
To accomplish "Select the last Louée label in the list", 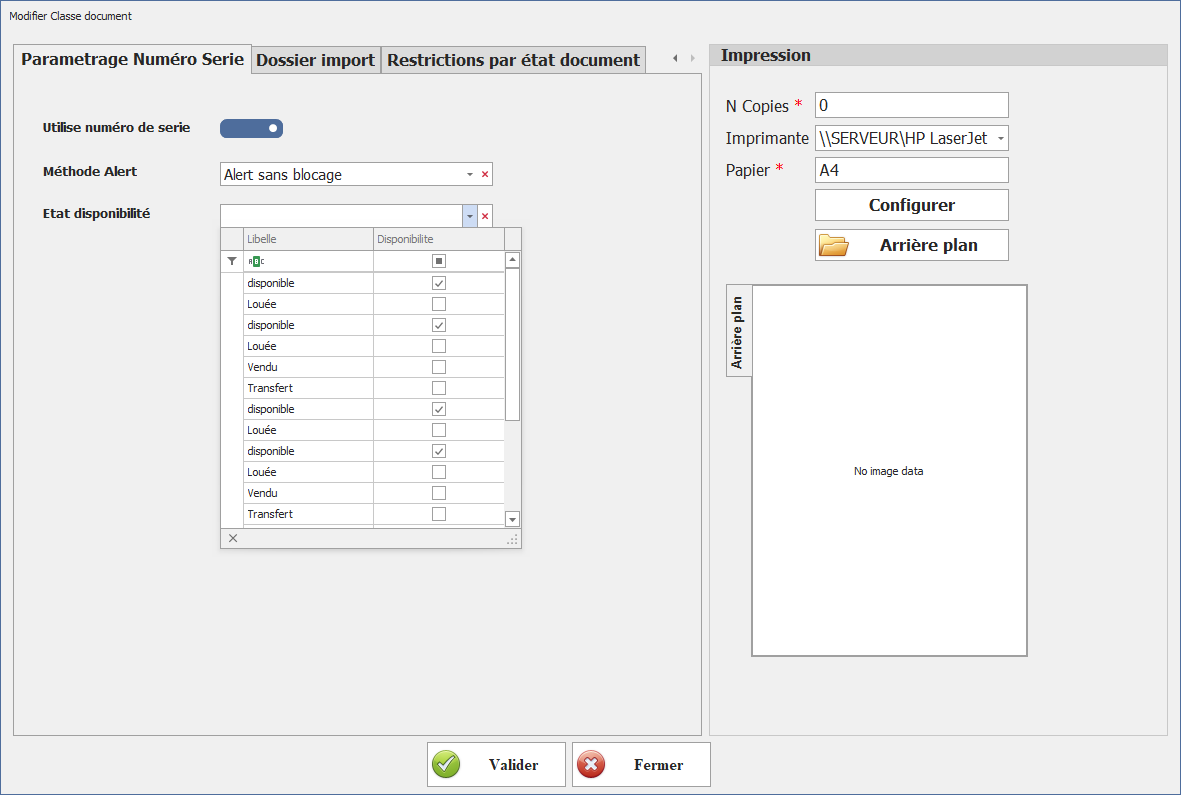I will [261, 472].
